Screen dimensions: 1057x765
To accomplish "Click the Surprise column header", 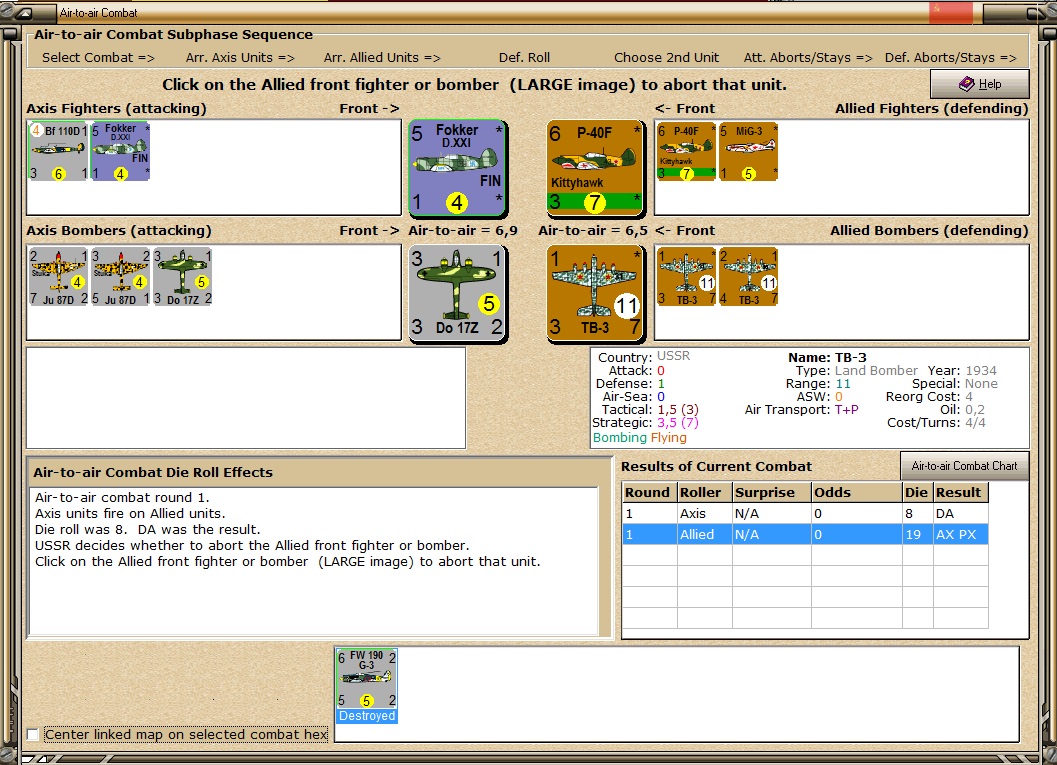I will pos(772,493).
